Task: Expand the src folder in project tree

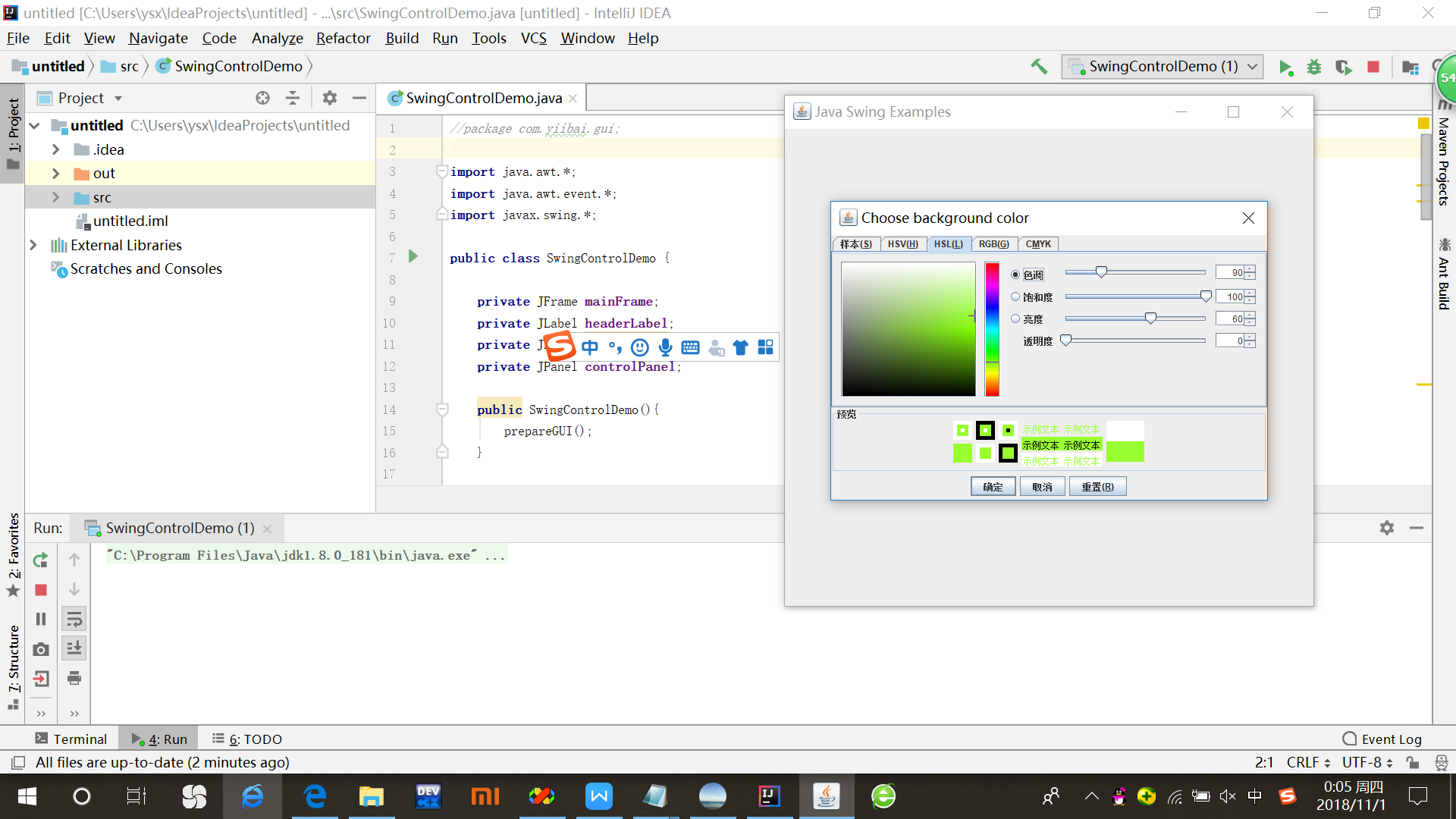Action: tap(55, 197)
